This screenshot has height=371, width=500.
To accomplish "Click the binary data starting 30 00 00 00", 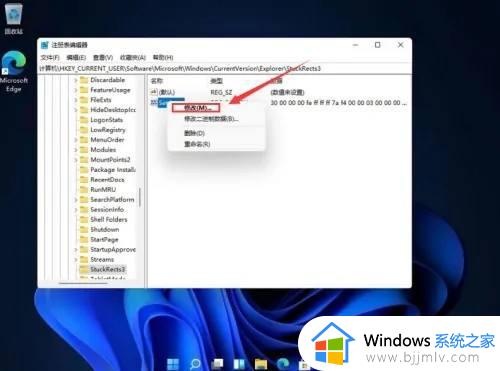I will [339, 103].
